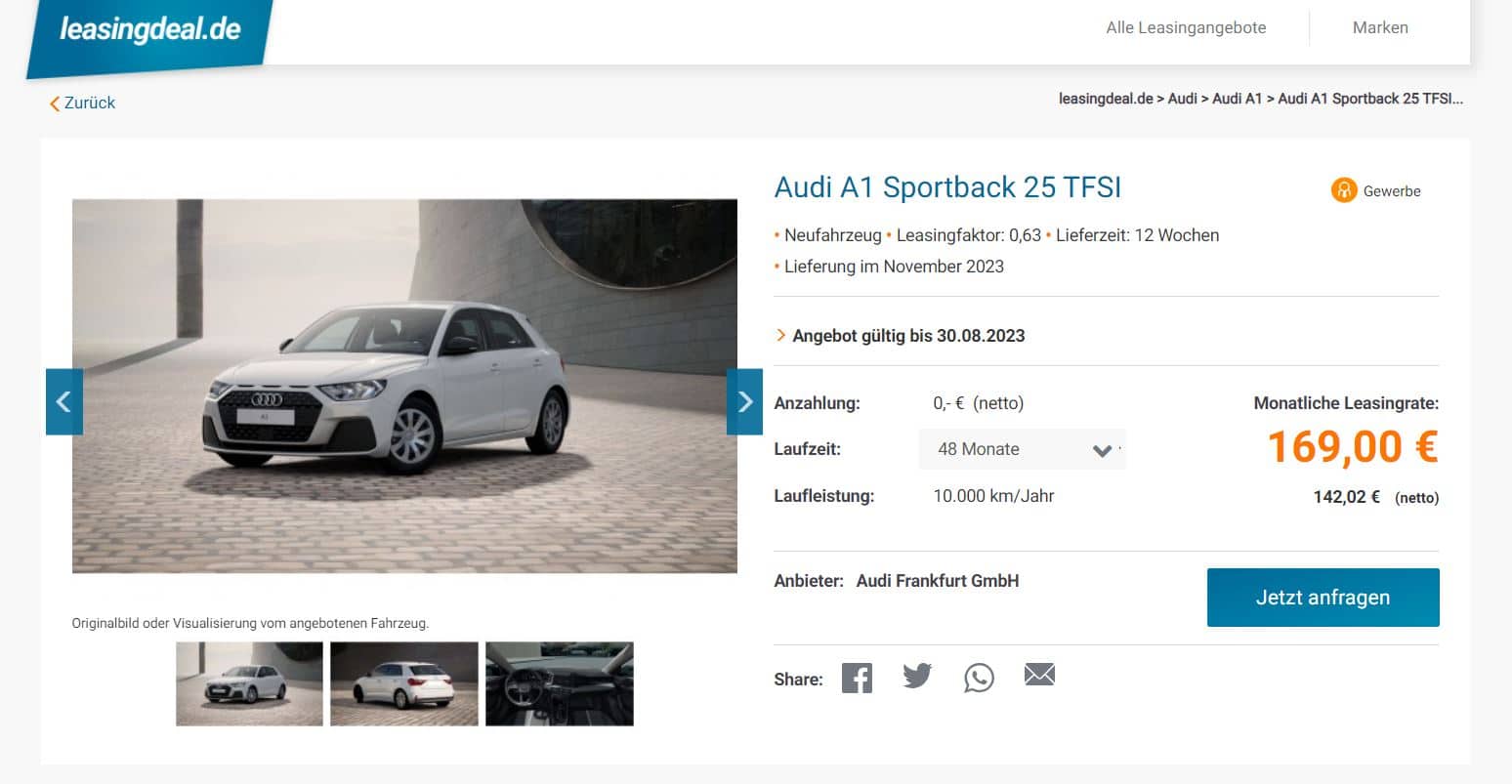Share the offer by email
Screen dimensions: 1512x784
(1039, 675)
